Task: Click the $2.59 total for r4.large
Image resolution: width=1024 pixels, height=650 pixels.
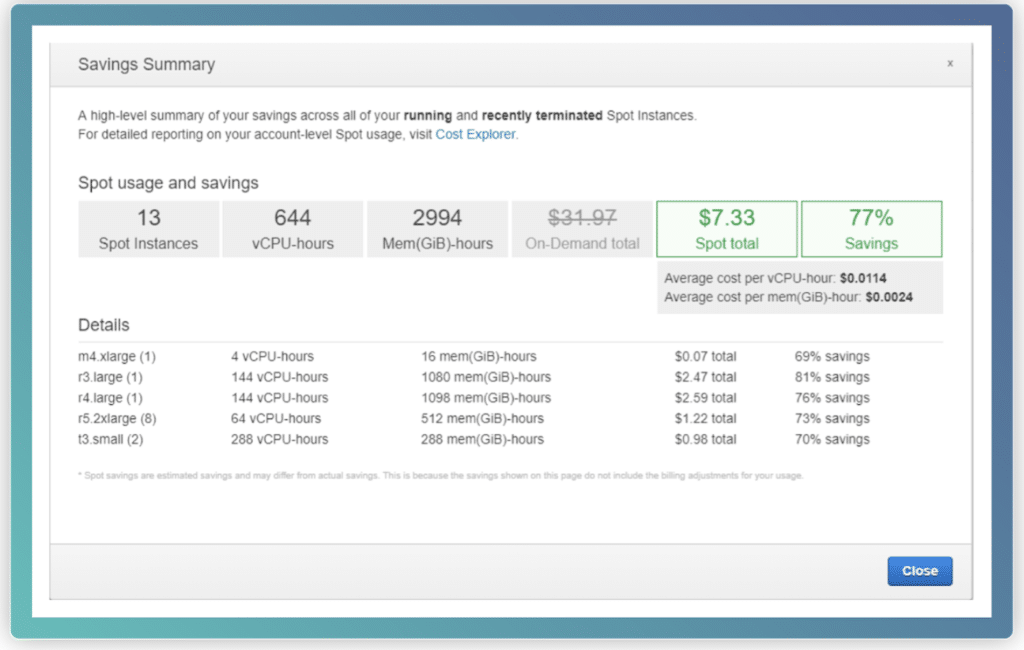Action: pos(705,398)
